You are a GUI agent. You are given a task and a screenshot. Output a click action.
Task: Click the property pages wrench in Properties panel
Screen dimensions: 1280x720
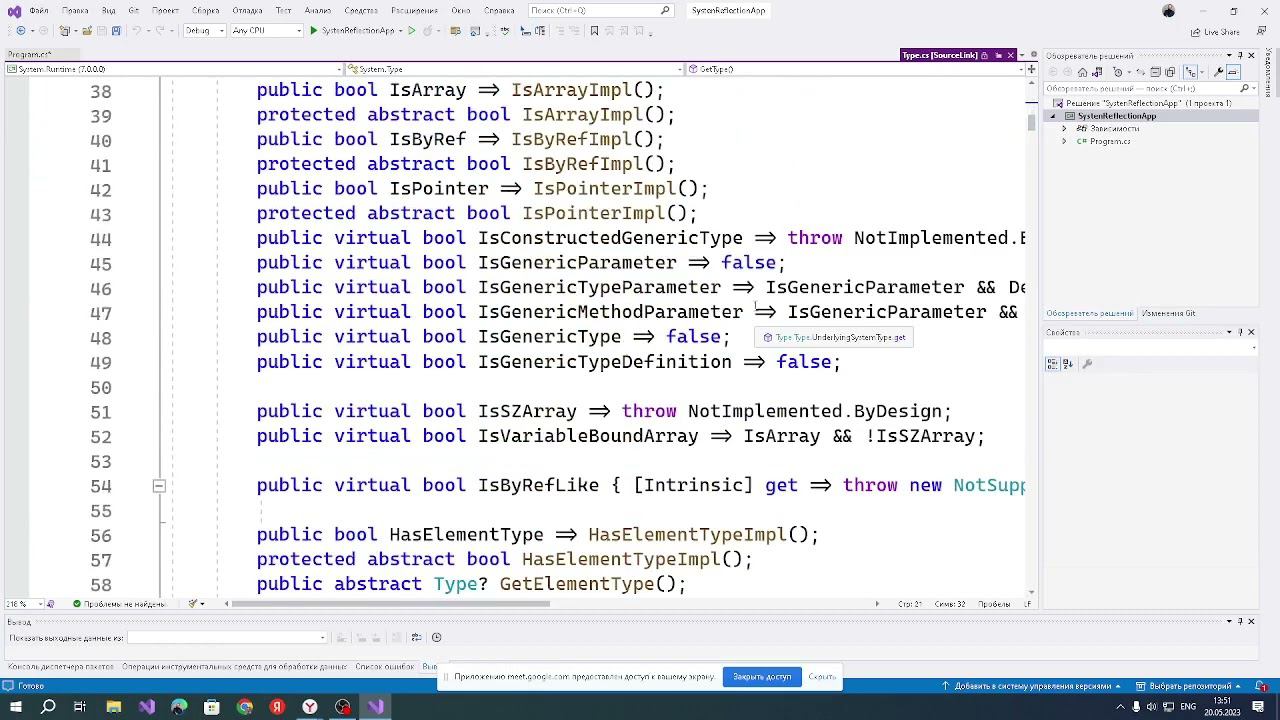(x=1087, y=364)
